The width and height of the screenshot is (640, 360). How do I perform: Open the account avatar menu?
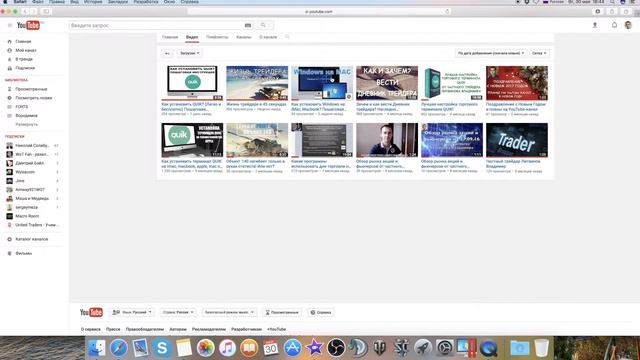[x=628, y=25]
